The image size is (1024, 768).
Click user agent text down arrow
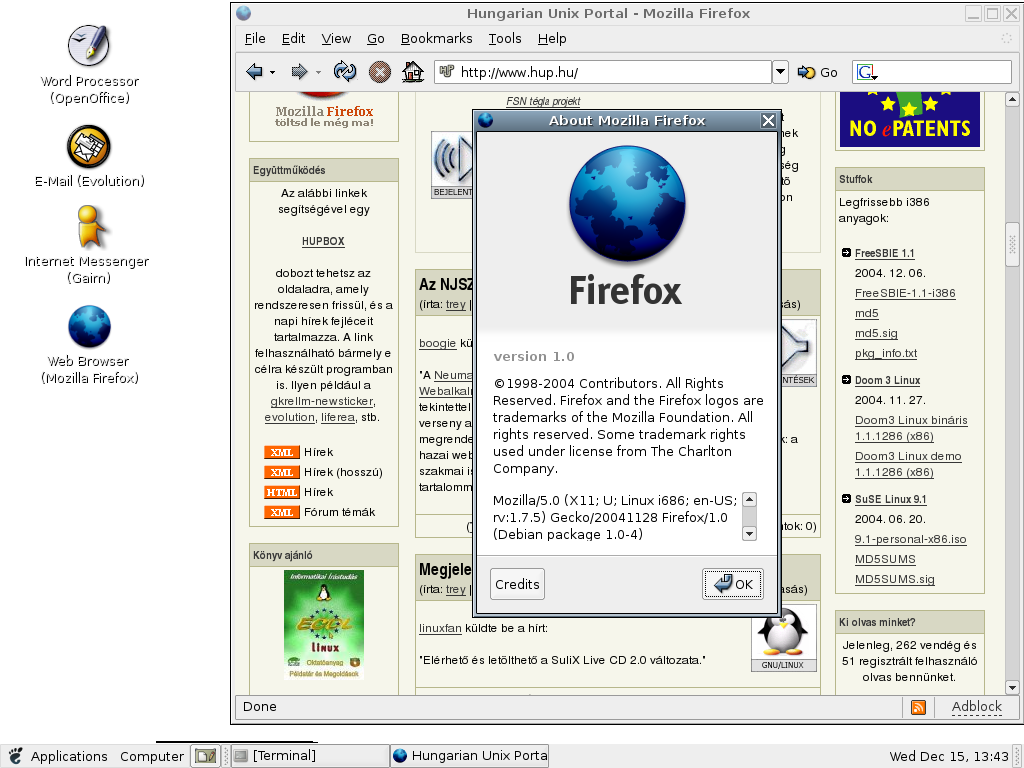(750, 534)
